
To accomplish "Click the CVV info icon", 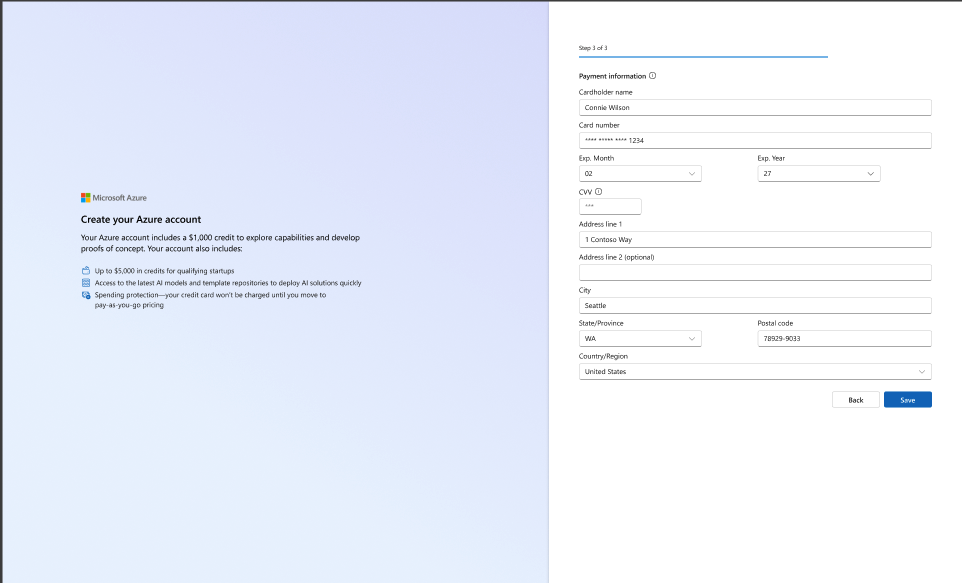I will pyautogui.click(x=598, y=191).
